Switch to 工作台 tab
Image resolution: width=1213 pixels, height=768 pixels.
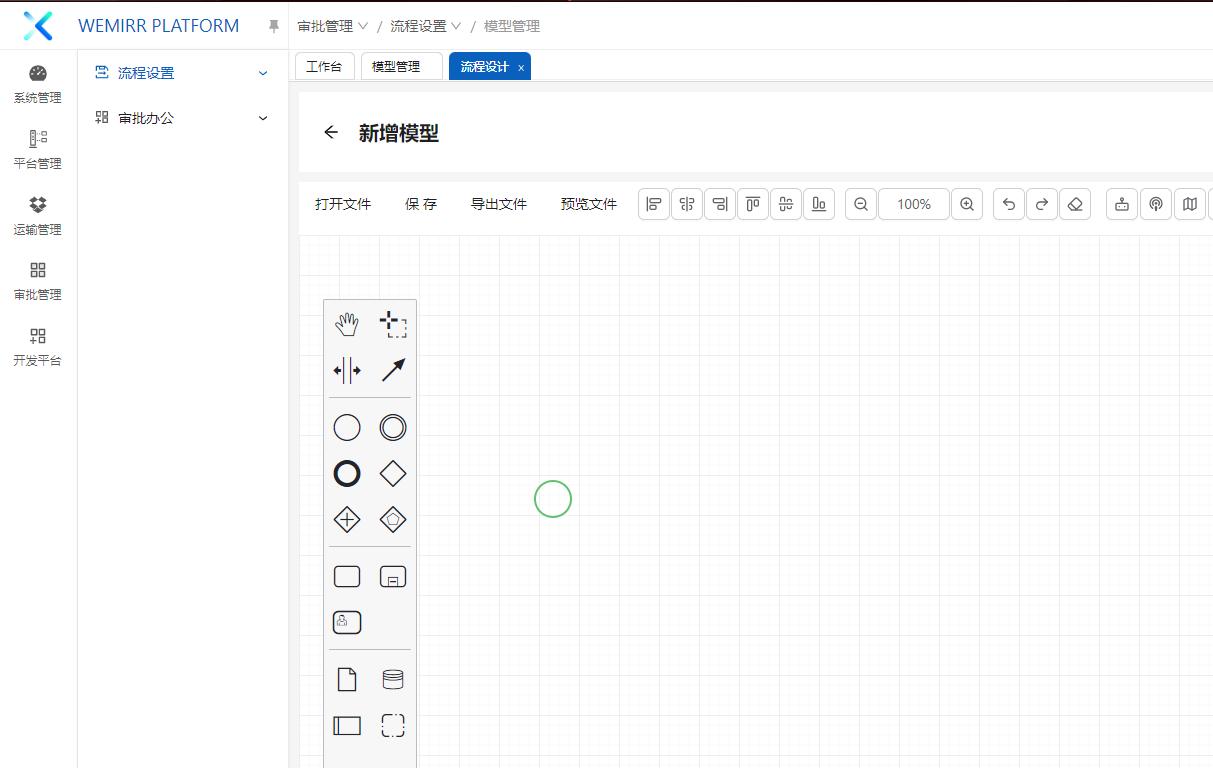coord(324,67)
